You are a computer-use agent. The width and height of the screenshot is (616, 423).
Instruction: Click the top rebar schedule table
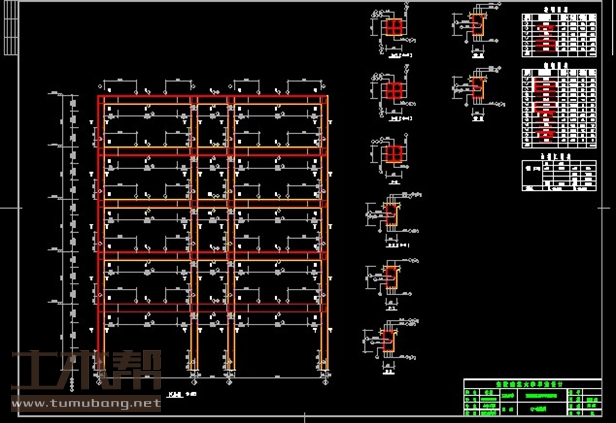(x=549, y=38)
